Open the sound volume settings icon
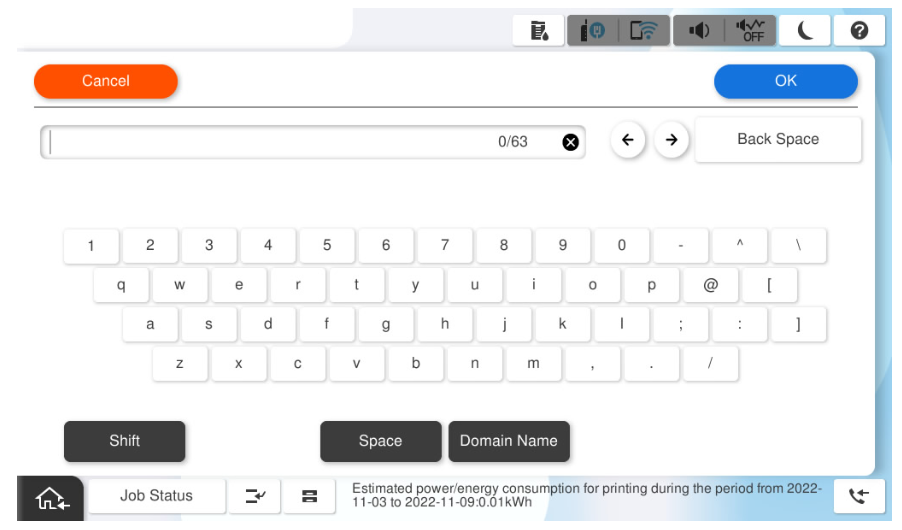 point(699,31)
